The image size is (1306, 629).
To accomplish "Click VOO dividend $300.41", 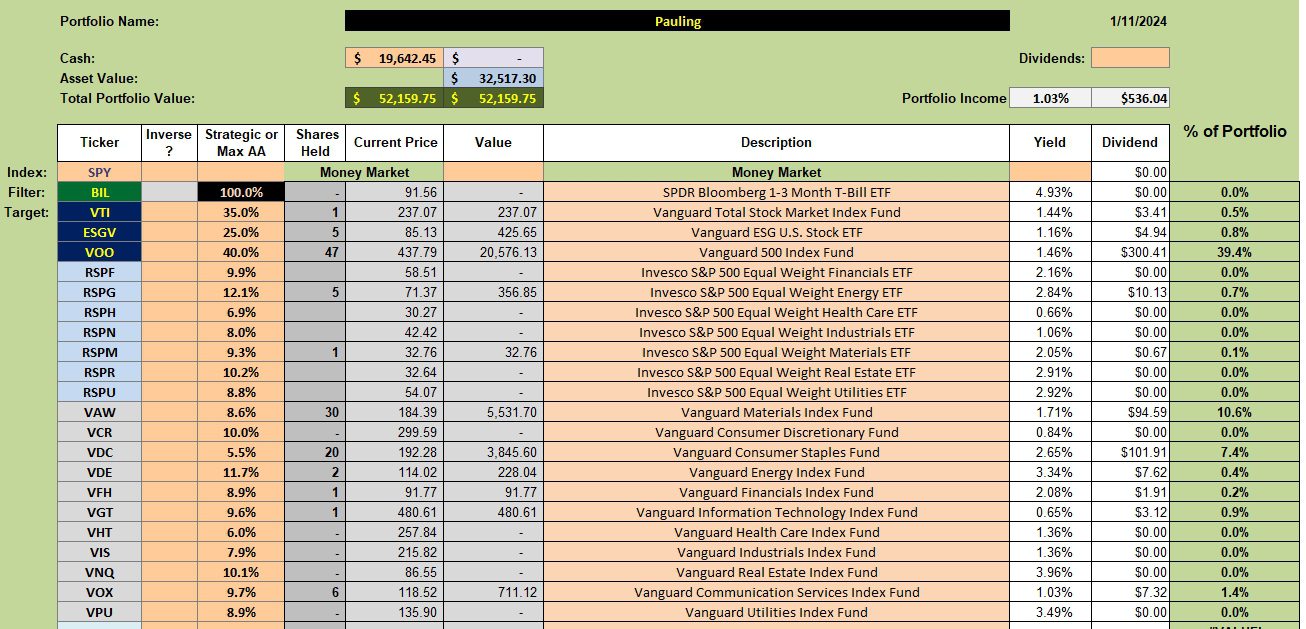I will point(1130,252).
